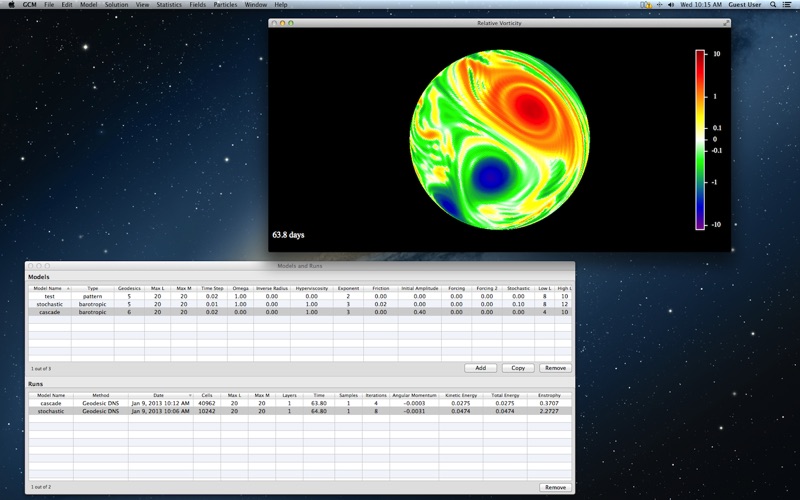Click the fullscreen arrows on Relative Vorticity window
The image size is (800, 500).
pyautogui.click(x=726, y=23)
